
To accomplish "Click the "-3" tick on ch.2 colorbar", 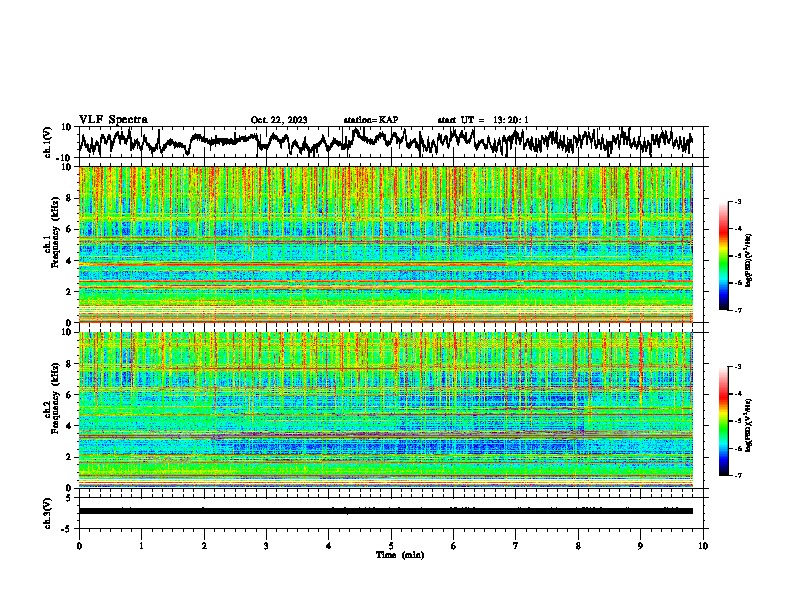I will pyautogui.click(x=738, y=367).
